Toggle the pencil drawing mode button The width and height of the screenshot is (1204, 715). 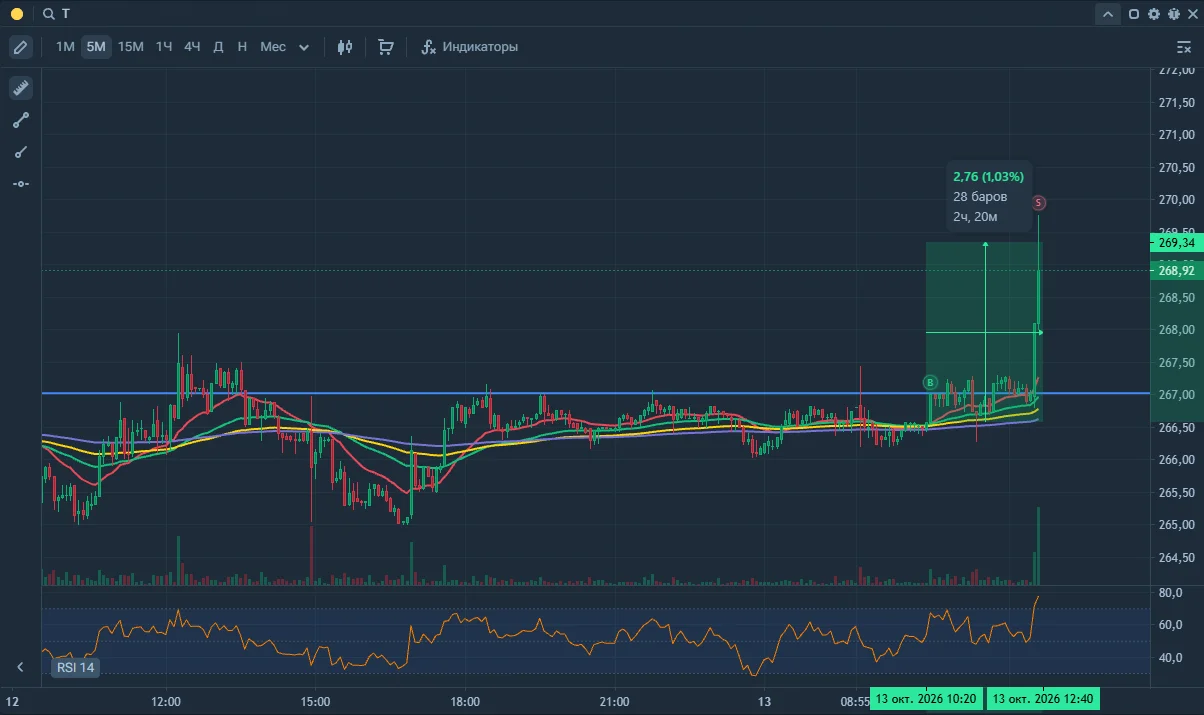[20, 47]
